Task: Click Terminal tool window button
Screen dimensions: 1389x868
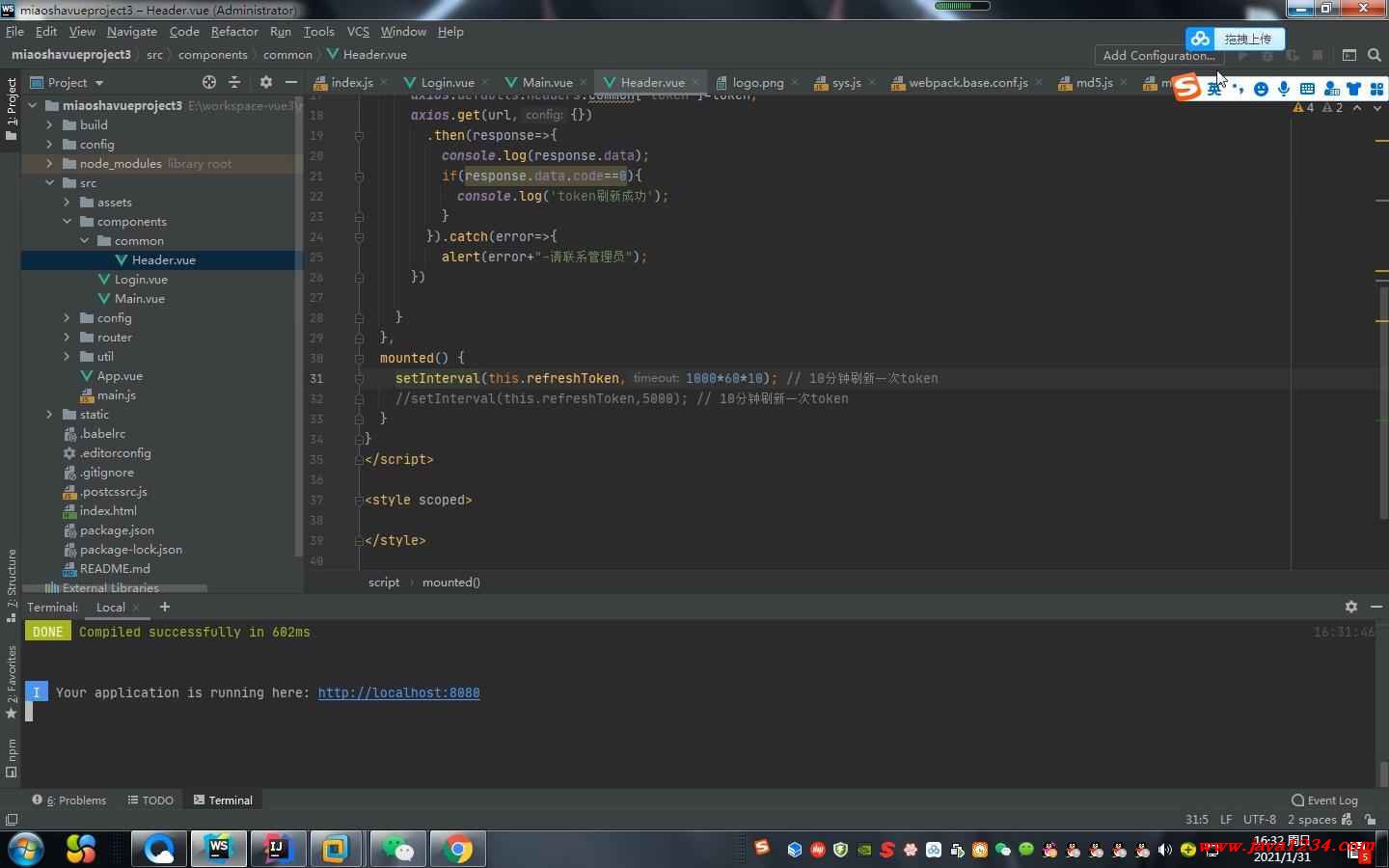Action: pyautogui.click(x=223, y=800)
